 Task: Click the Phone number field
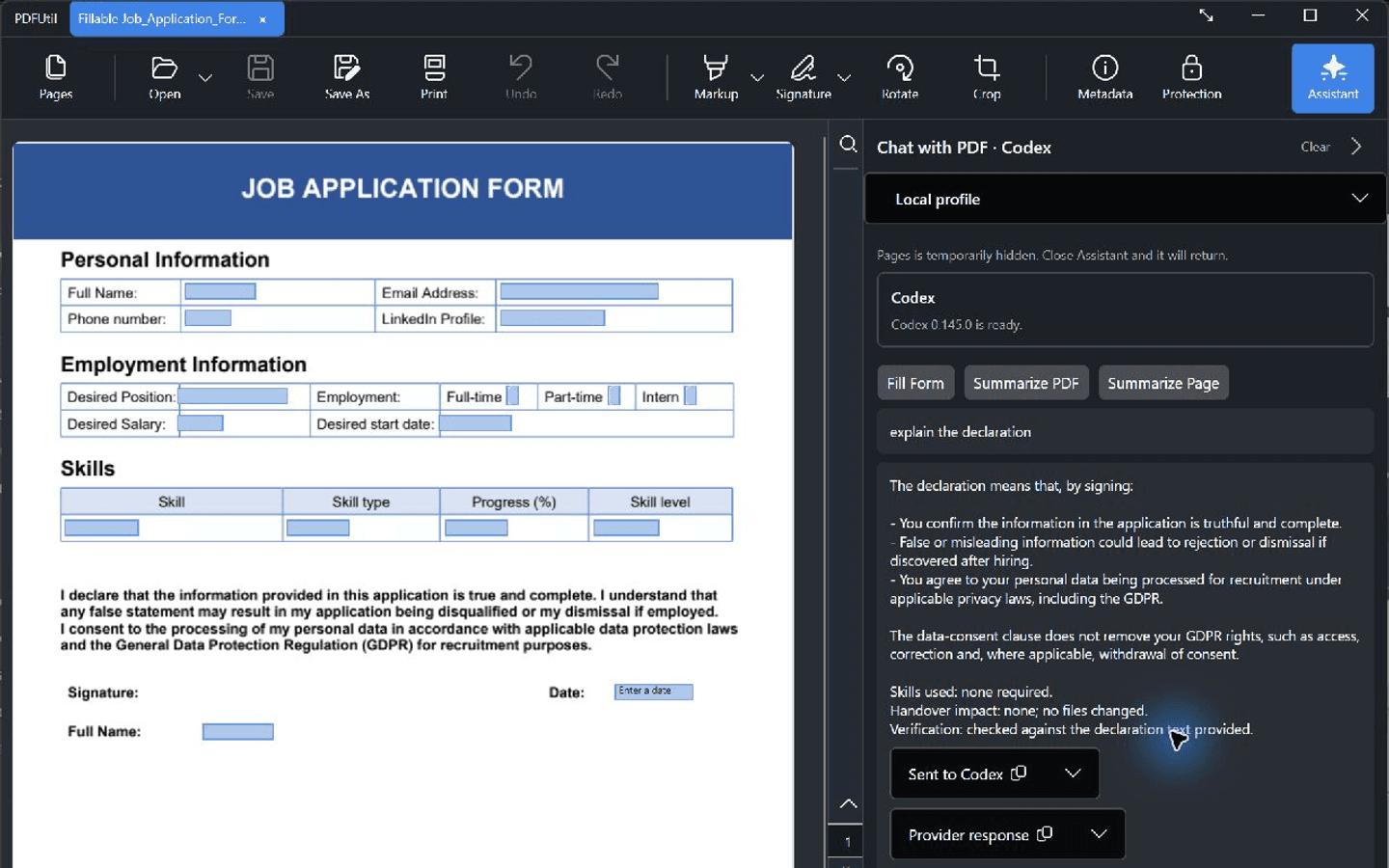(x=207, y=317)
